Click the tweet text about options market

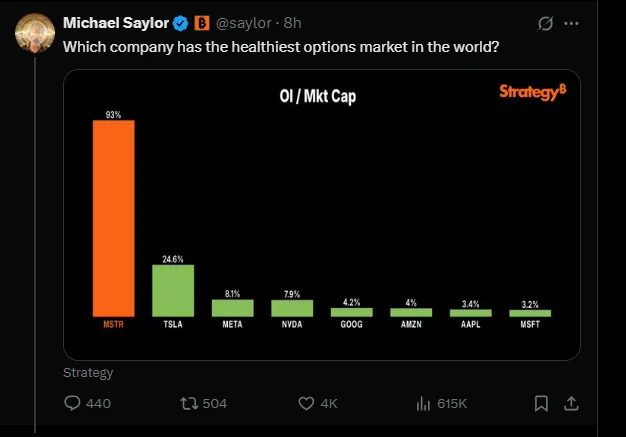[x=281, y=46]
